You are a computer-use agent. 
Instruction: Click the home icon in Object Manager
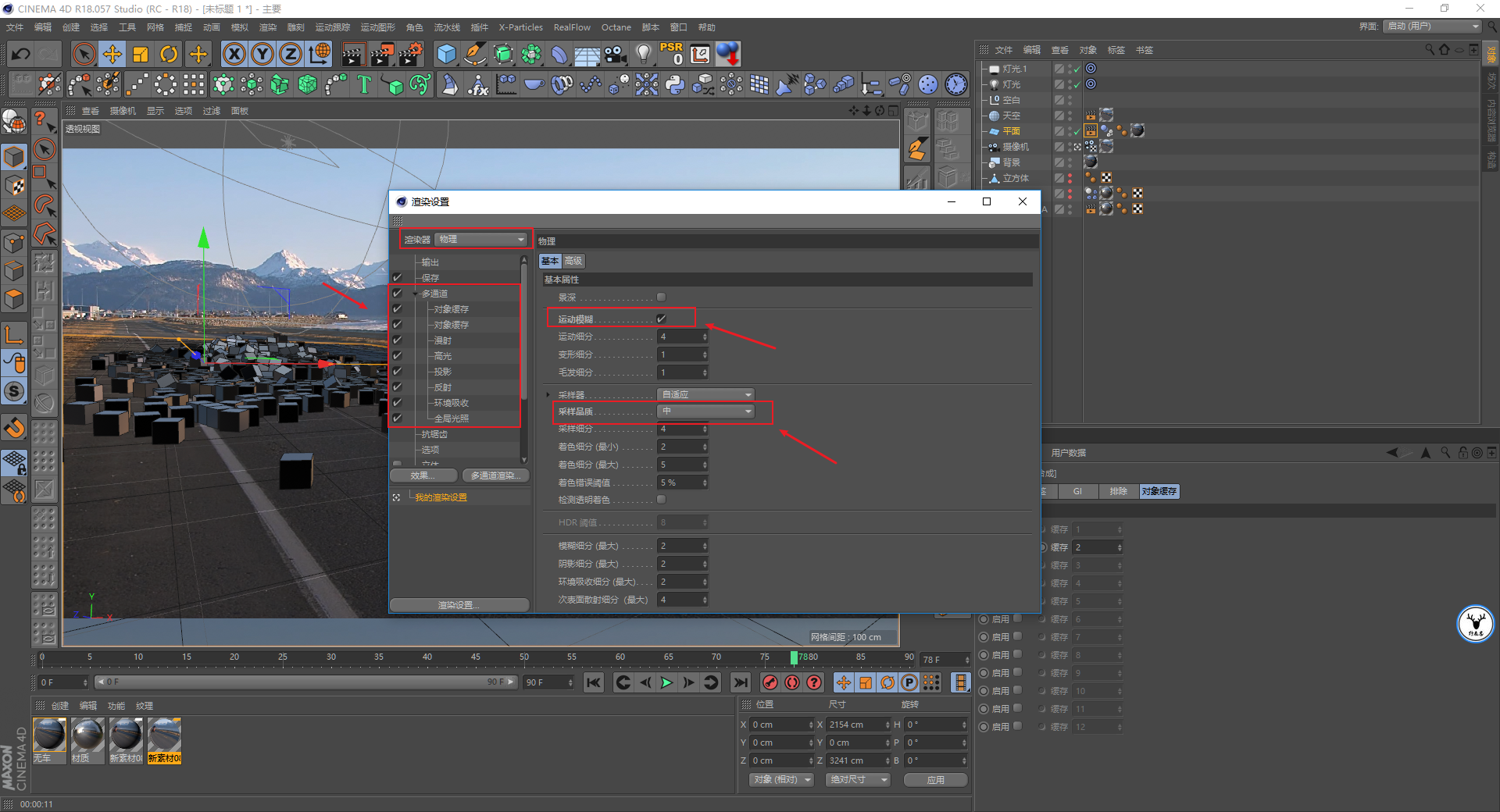coord(1445,49)
